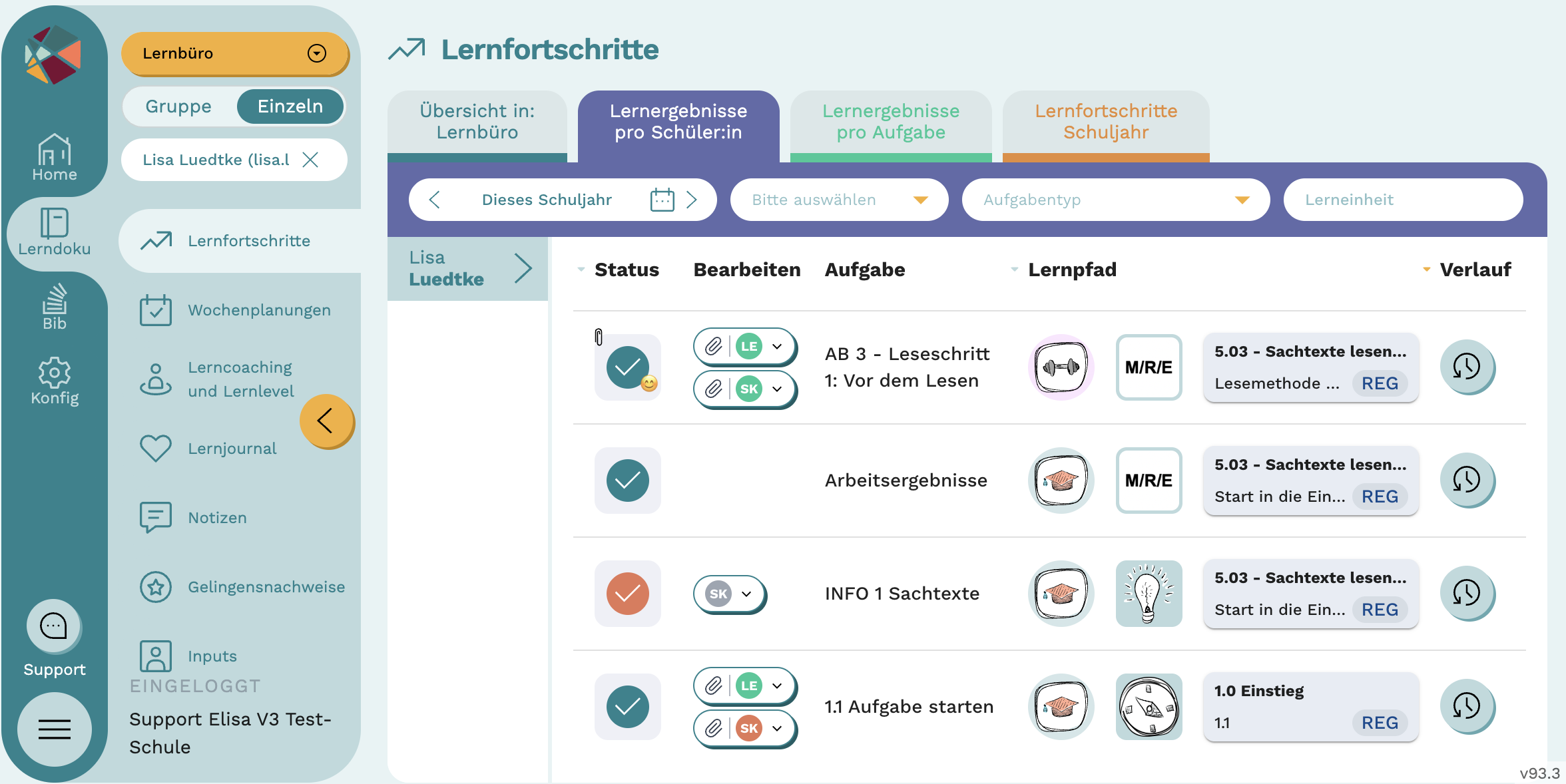
Task: Open the Bib library icon
Action: pos(55,307)
